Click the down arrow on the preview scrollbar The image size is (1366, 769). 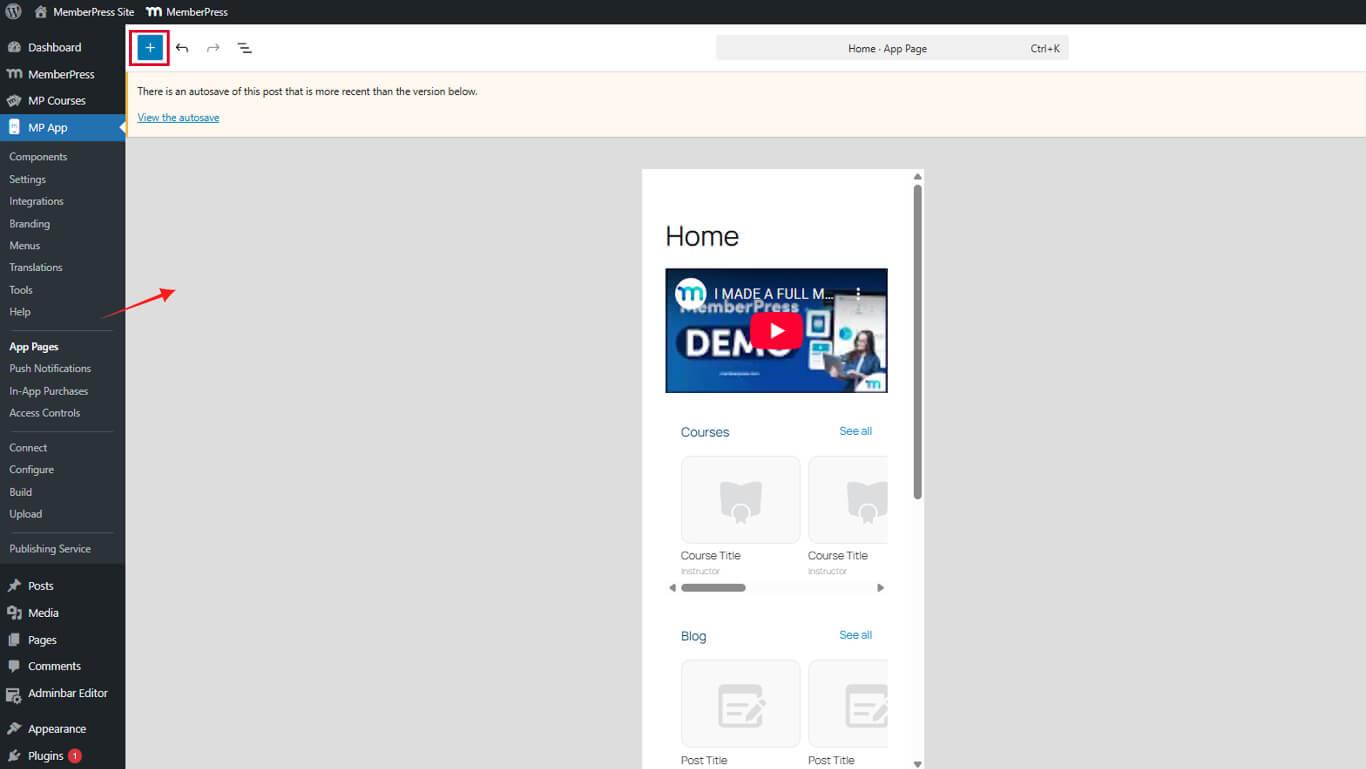pyautogui.click(x=917, y=761)
